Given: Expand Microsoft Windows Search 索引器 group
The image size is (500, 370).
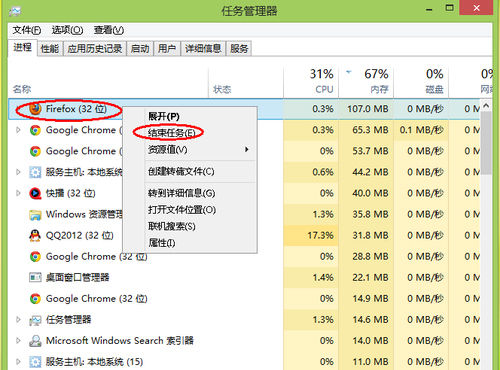Looking at the screenshot, I should (x=18, y=341).
